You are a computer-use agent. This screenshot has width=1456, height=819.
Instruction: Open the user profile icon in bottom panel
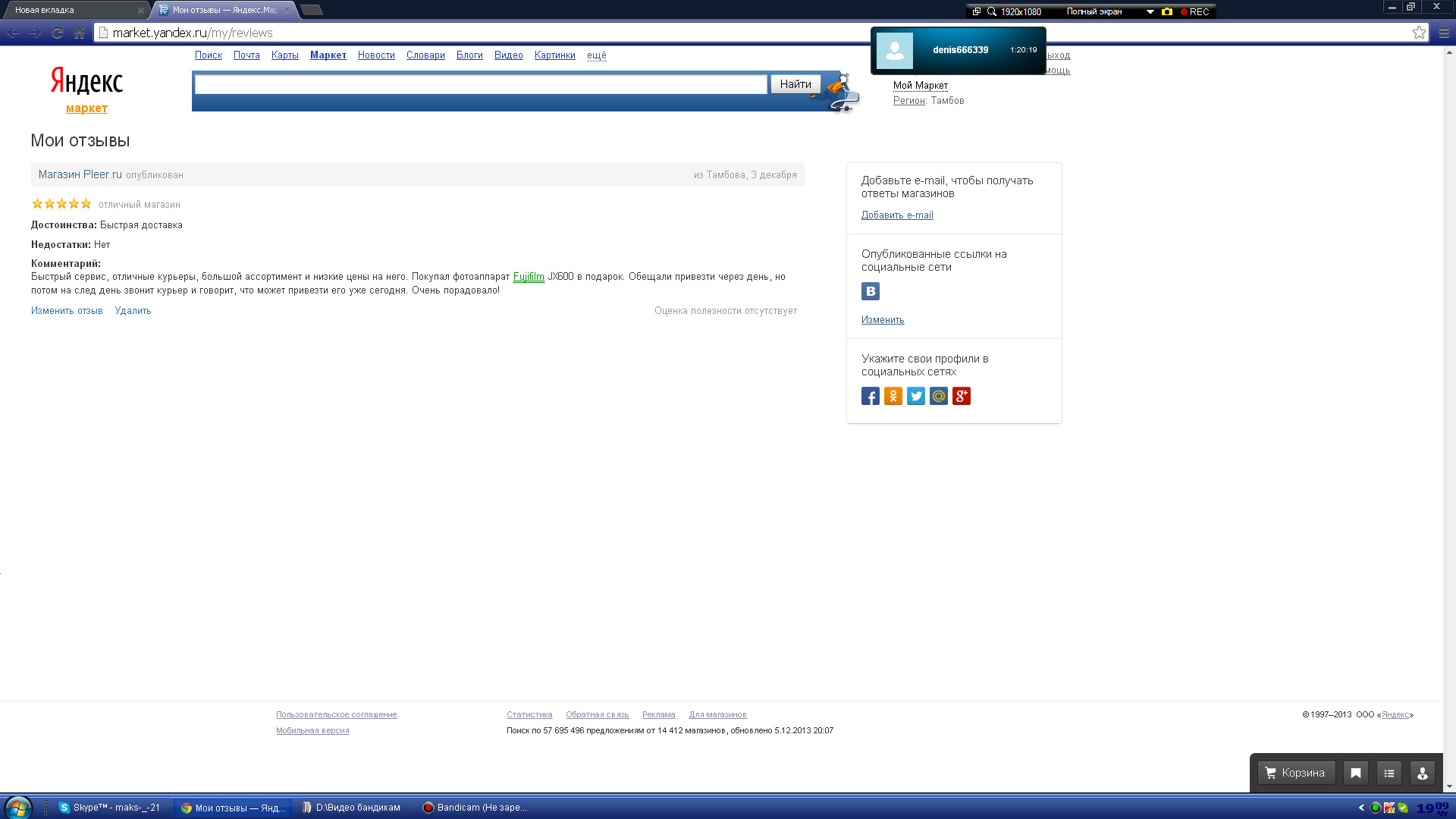(x=1423, y=773)
